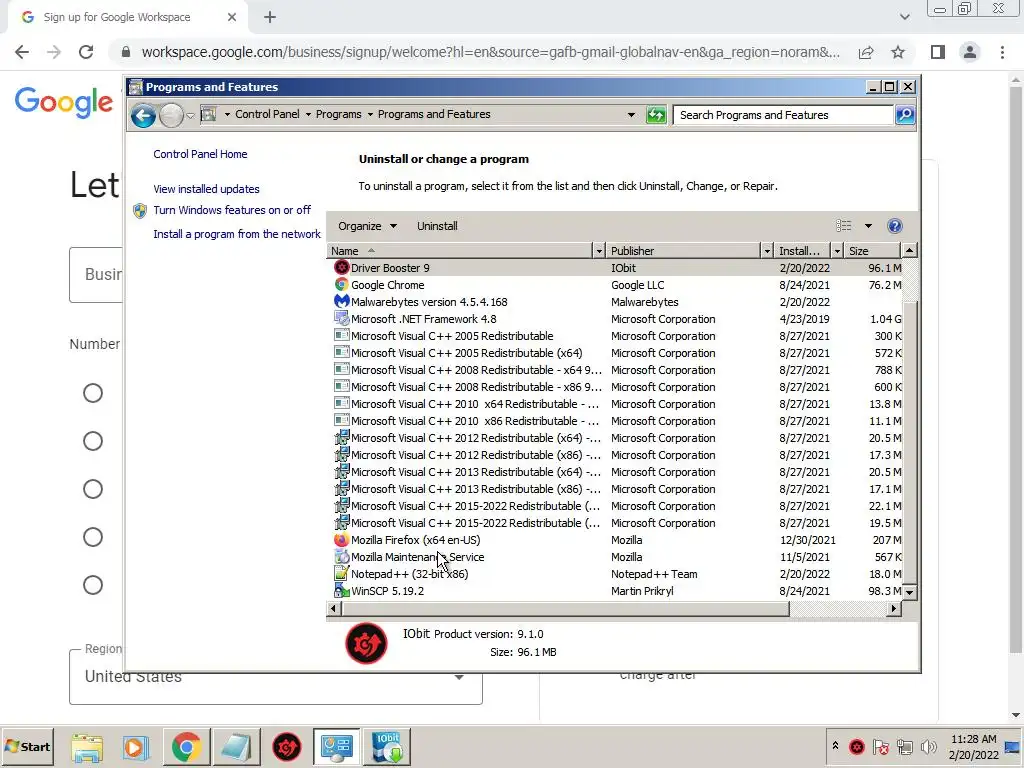Sort the list by Name column header
The width and height of the screenshot is (1024, 768).
(x=459, y=251)
